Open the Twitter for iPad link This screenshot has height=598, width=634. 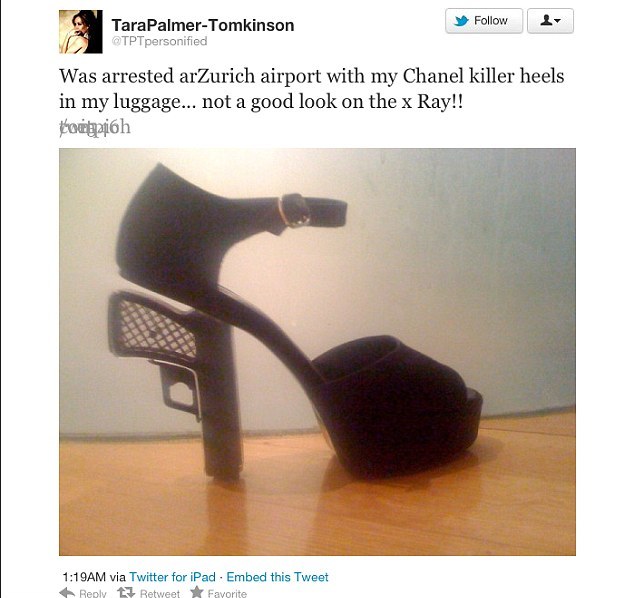click(x=172, y=577)
